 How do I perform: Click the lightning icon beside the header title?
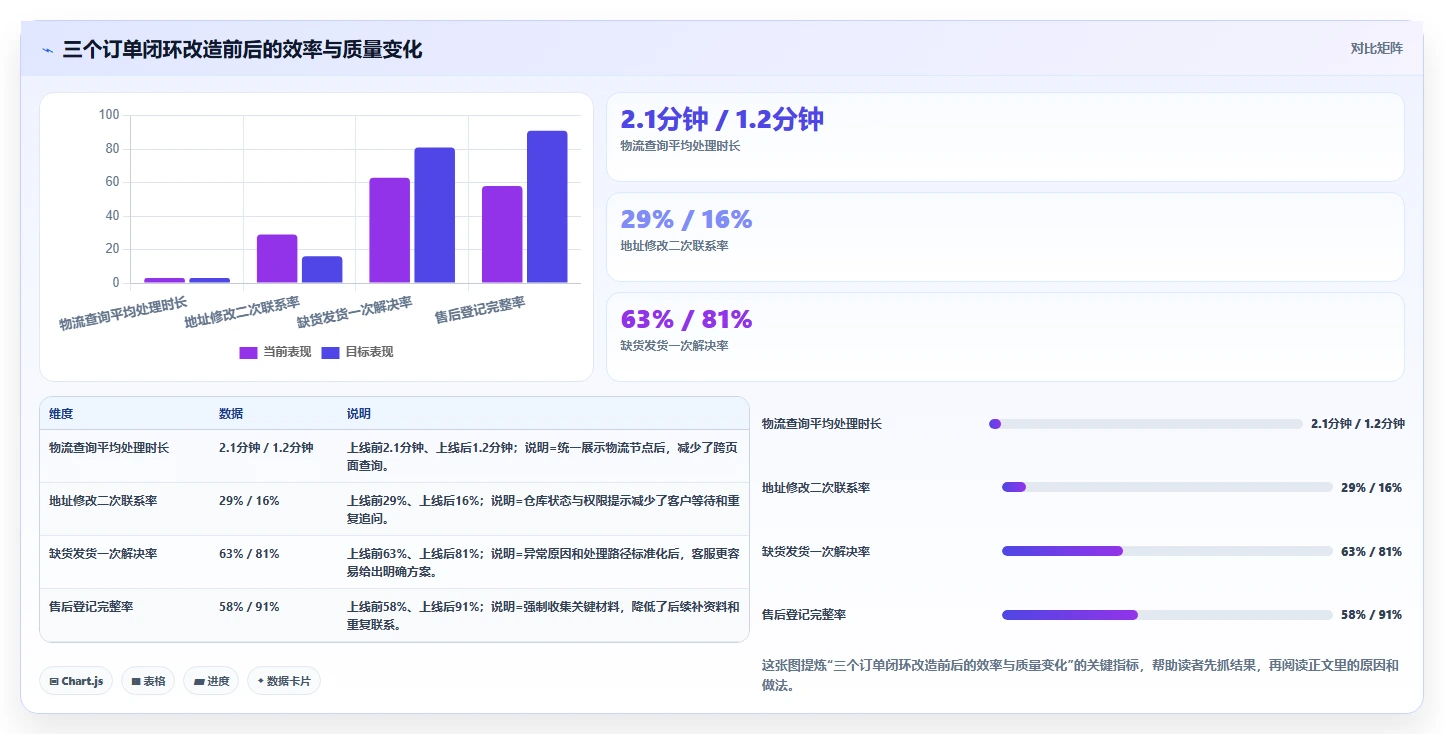[x=47, y=49]
